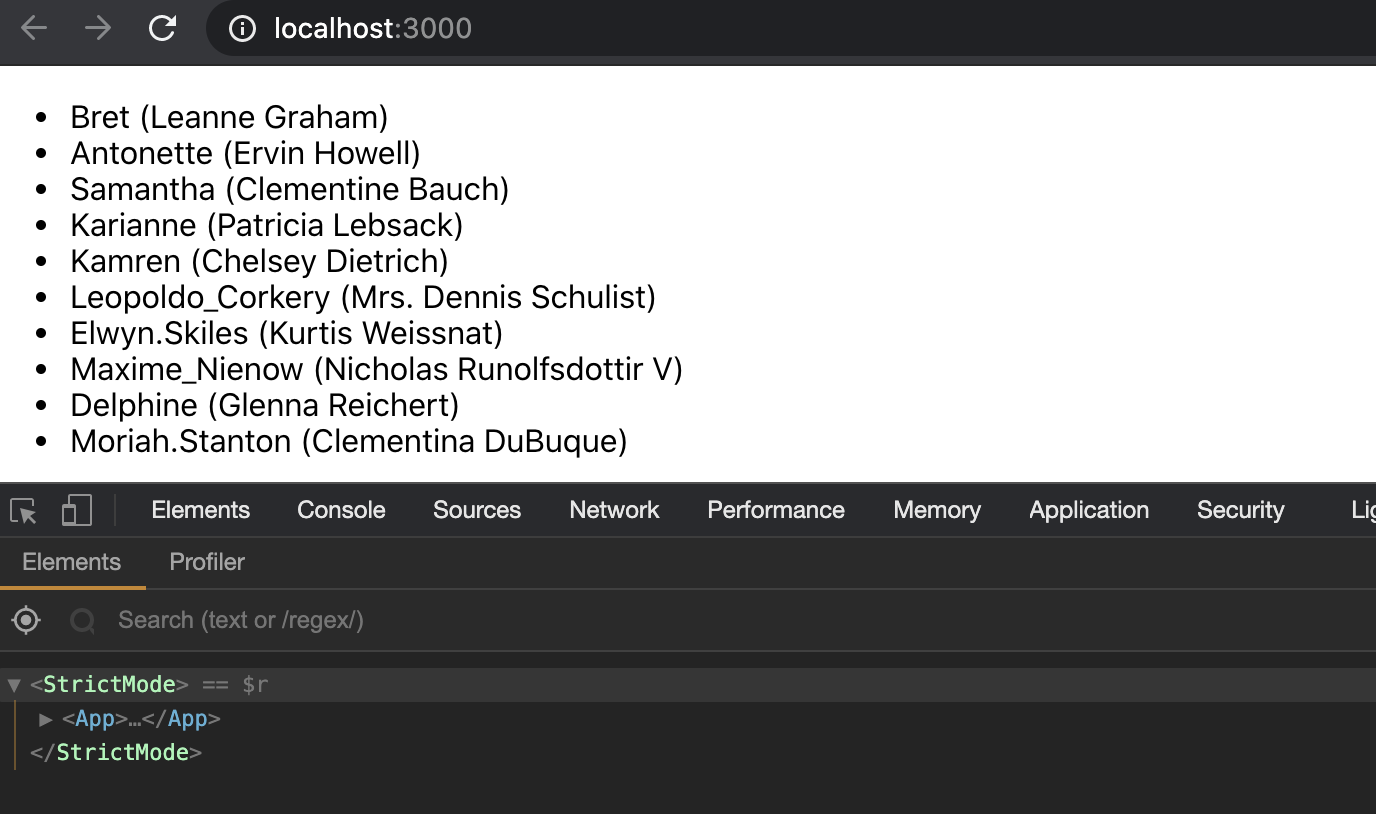
Task: Click list item Samantha (Clementine Bauch)
Action: pyautogui.click(x=290, y=190)
